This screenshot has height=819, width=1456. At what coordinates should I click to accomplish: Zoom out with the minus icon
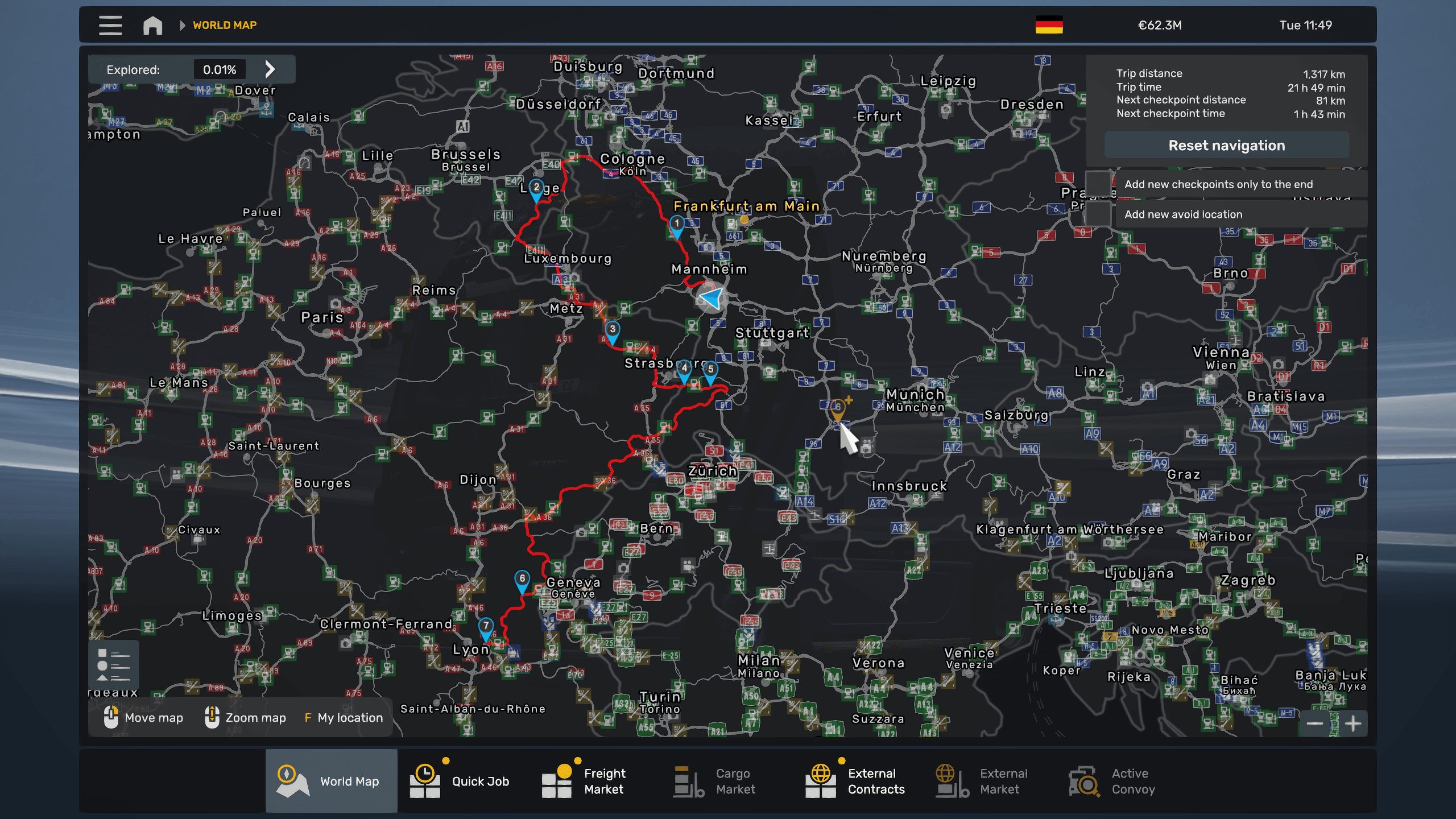point(1314,723)
